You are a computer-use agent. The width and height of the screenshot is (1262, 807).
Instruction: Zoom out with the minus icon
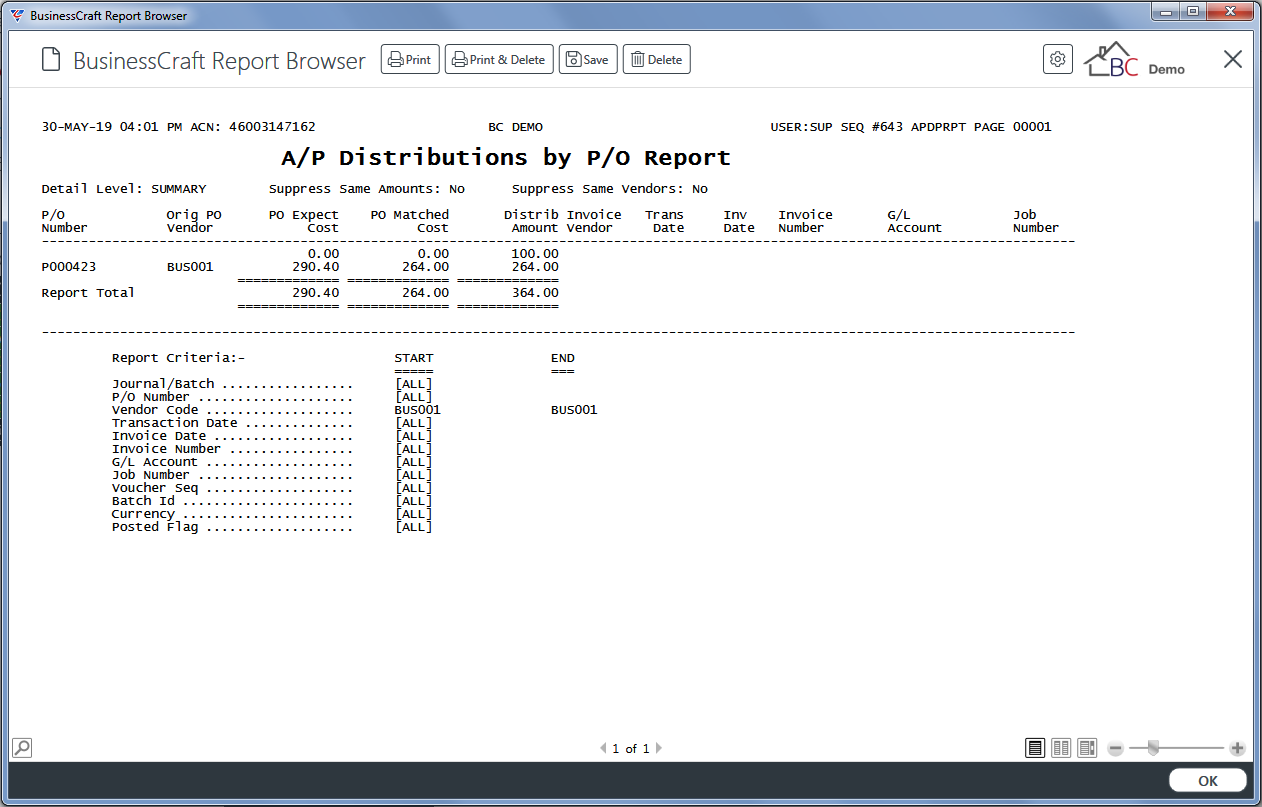point(1116,748)
